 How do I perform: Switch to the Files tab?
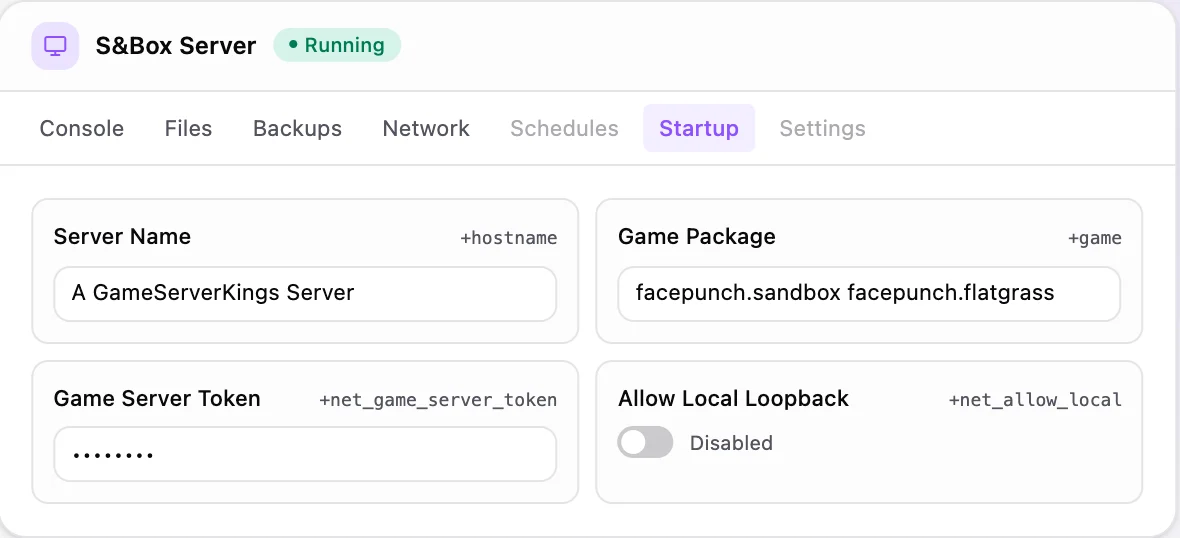(x=188, y=129)
